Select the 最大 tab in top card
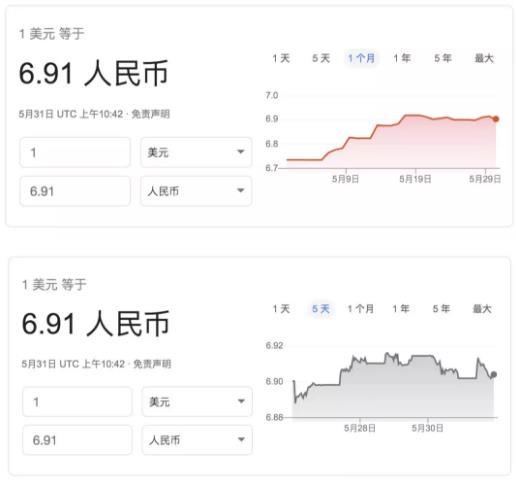Screen dimensions: 516x481 [484, 58]
